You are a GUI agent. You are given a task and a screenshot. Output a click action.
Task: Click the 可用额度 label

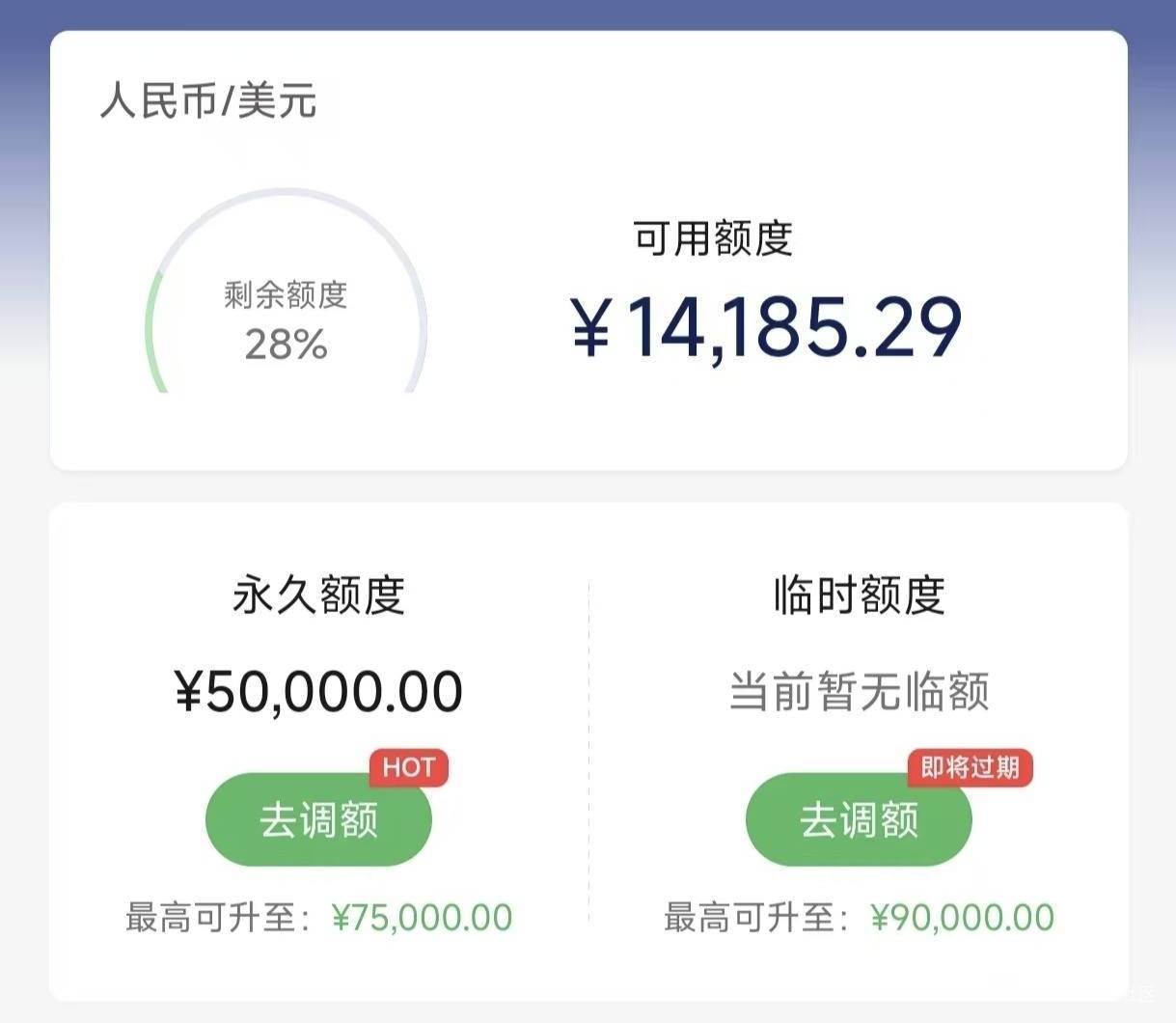click(x=713, y=238)
